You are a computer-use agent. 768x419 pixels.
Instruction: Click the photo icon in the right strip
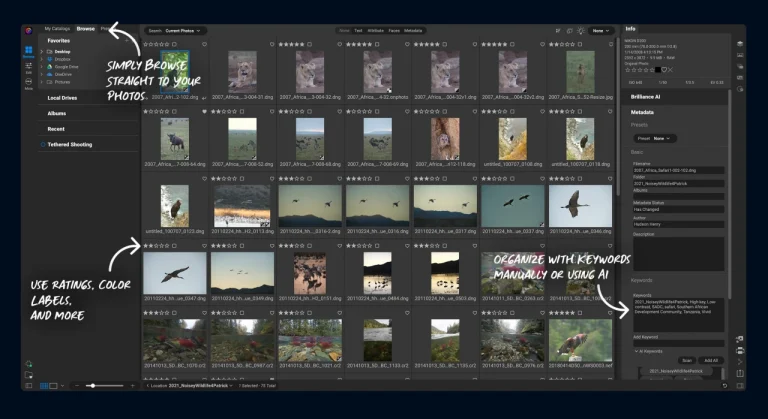click(x=740, y=55)
